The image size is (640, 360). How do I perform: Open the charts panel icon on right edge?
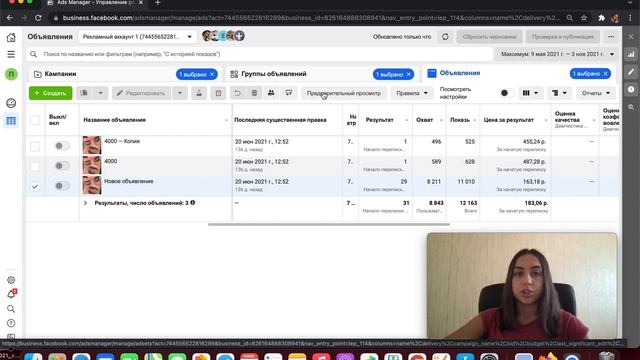[x=631, y=54]
